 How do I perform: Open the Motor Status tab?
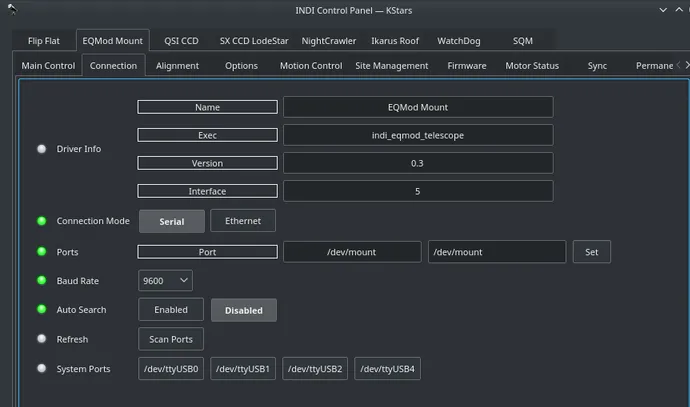532,66
